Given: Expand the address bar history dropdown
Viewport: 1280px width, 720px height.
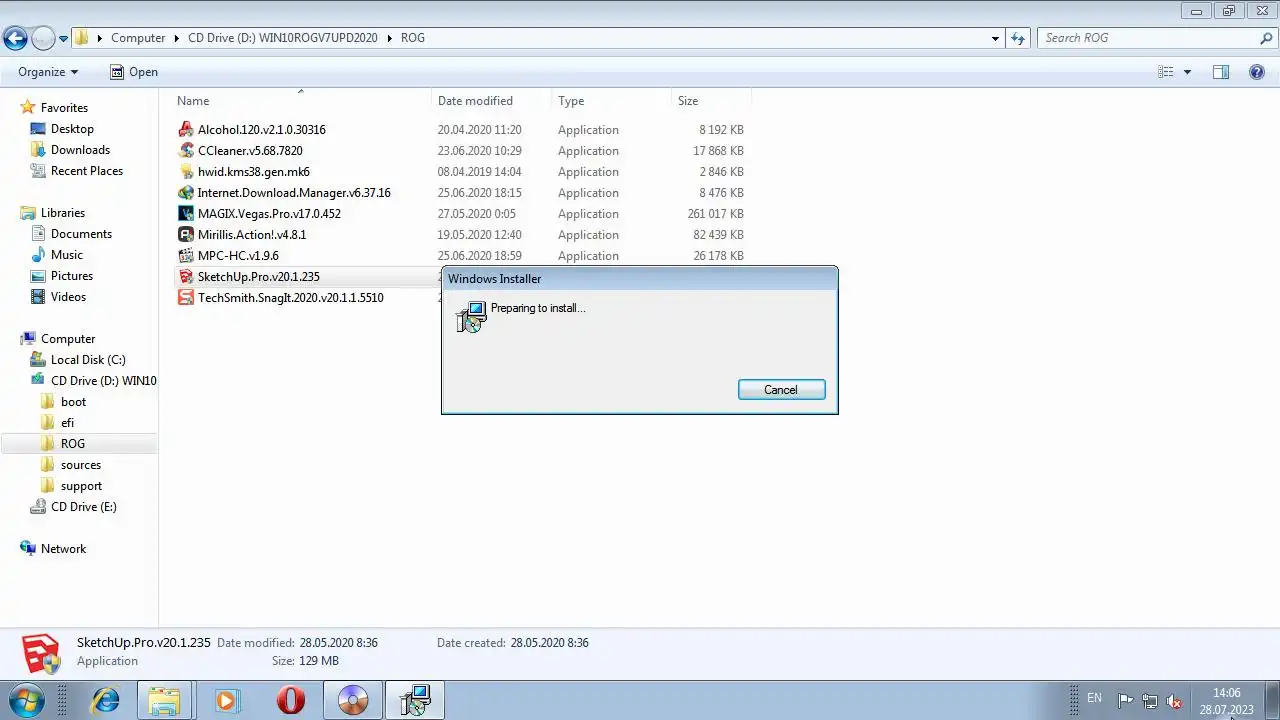Looking at the screenshot, I should click(995, 38).
